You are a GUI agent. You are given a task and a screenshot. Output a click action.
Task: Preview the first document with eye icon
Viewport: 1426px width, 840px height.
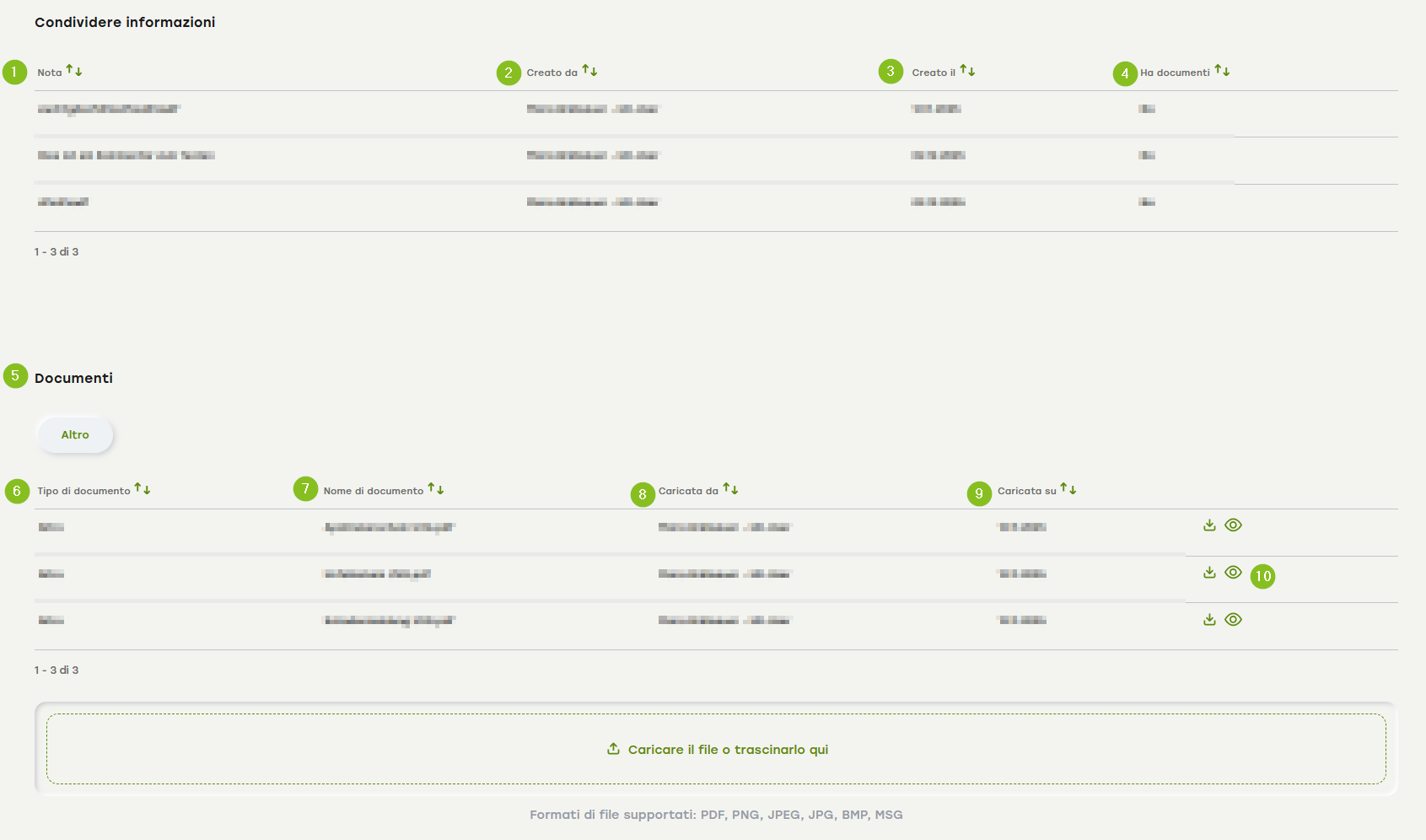click(x=1233, y=525)
